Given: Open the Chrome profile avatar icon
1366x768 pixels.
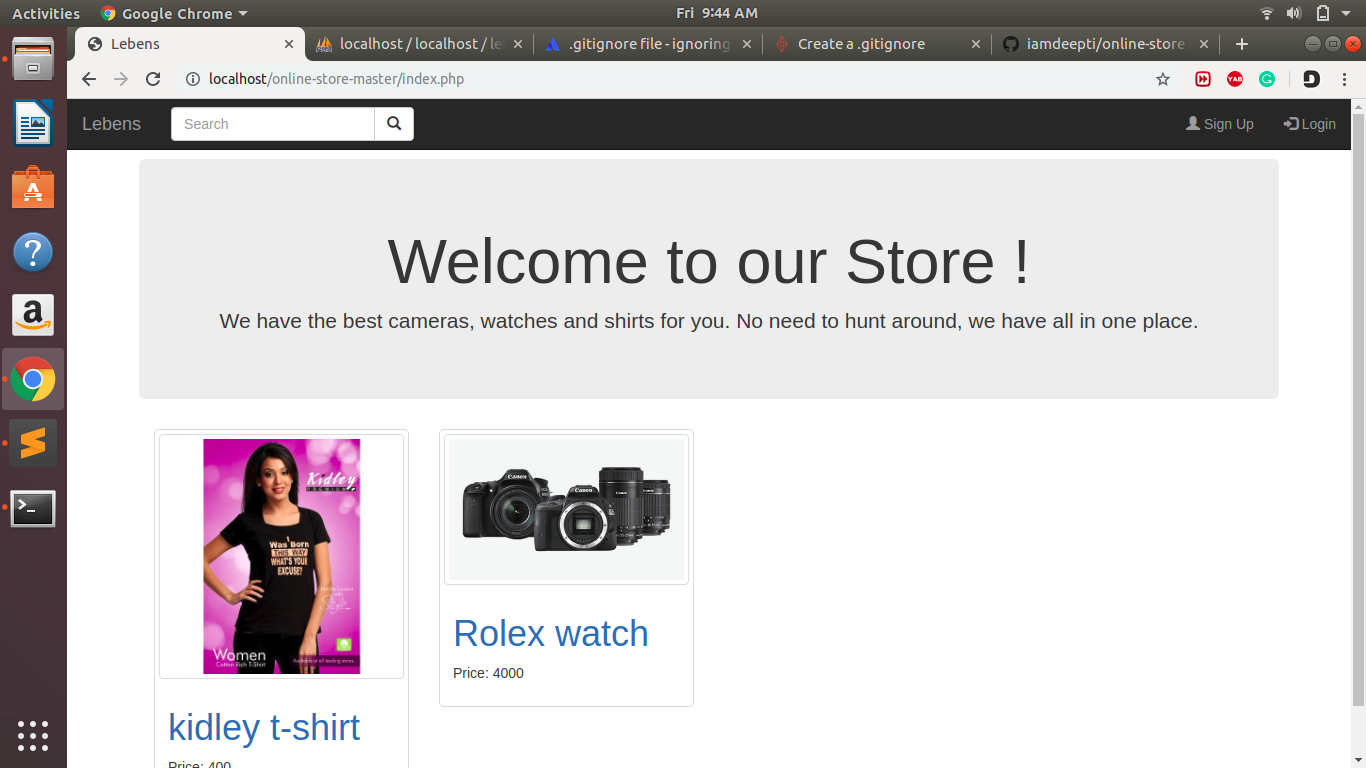Looking at the screenshot, I should (x=1311, y=79).
